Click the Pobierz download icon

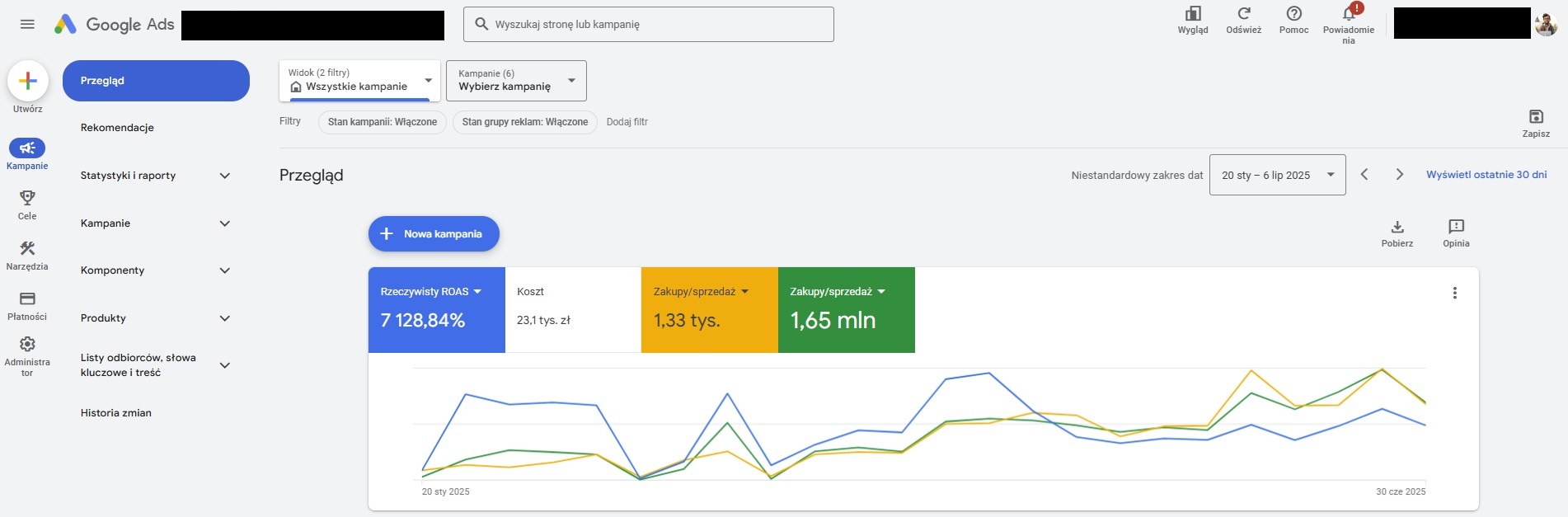(1397, 227)
